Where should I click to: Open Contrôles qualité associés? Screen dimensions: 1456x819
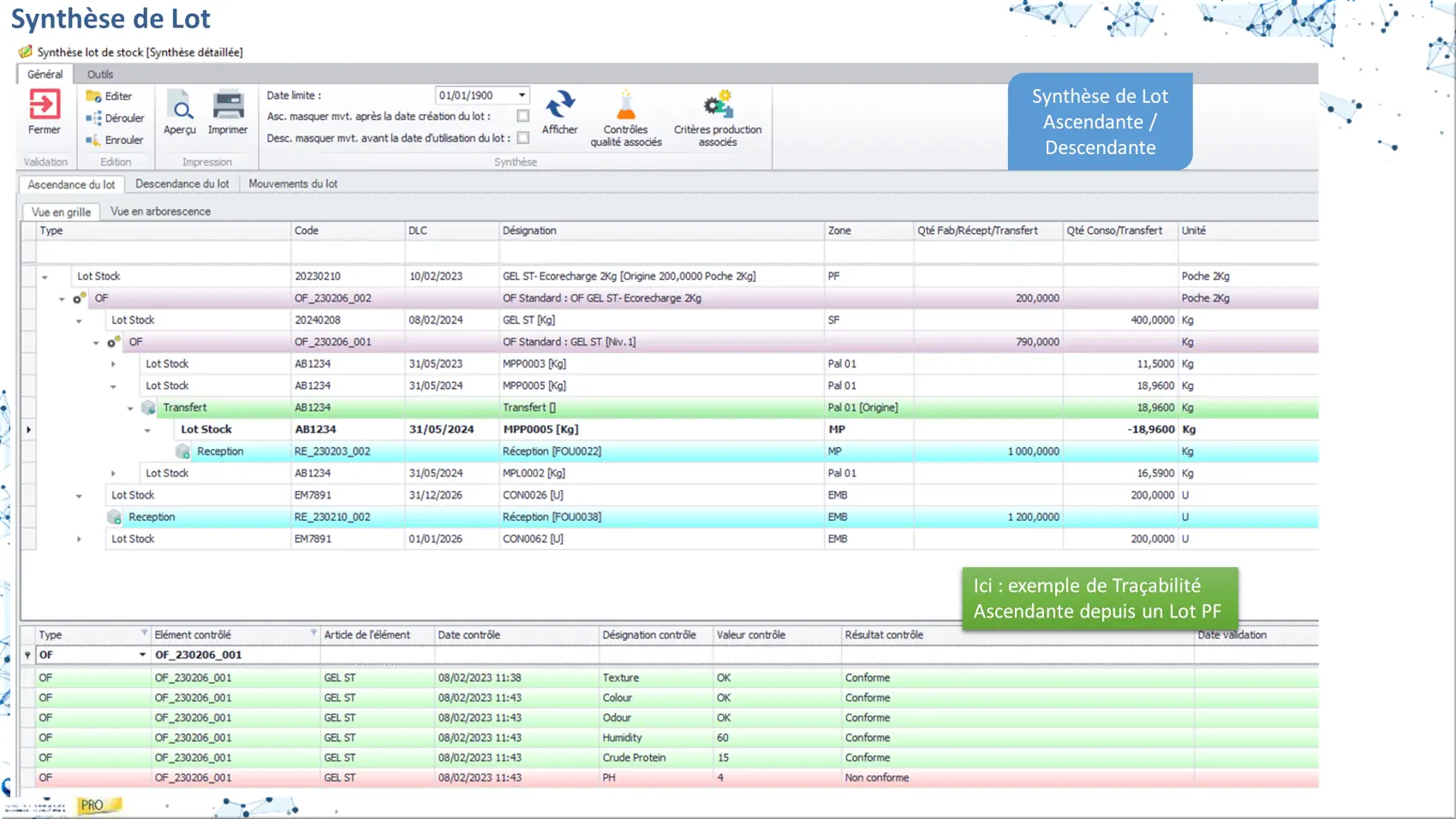coord(626,106)
